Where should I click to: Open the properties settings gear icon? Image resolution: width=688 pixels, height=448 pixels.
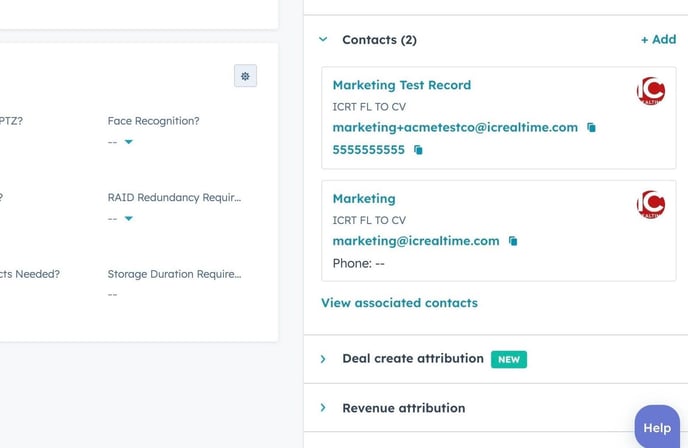pyautogui.click(x=245, y=76)
